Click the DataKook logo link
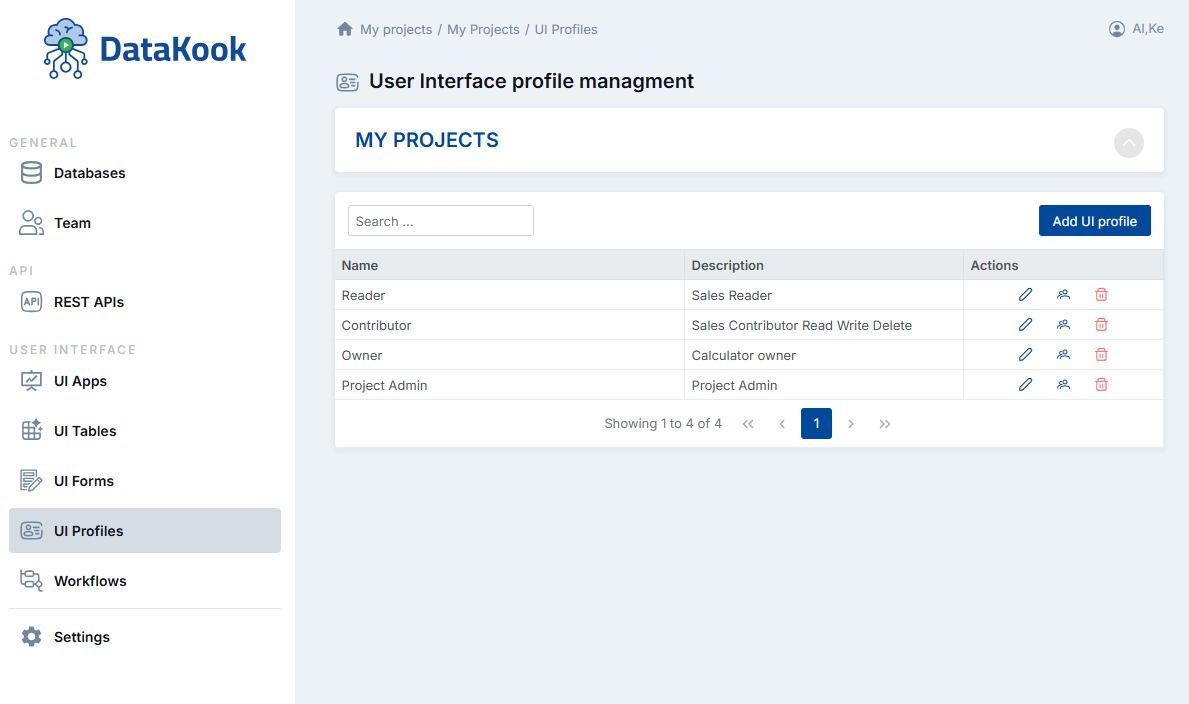Screen dimensions: 1189x704 click(x=144, y=47)
